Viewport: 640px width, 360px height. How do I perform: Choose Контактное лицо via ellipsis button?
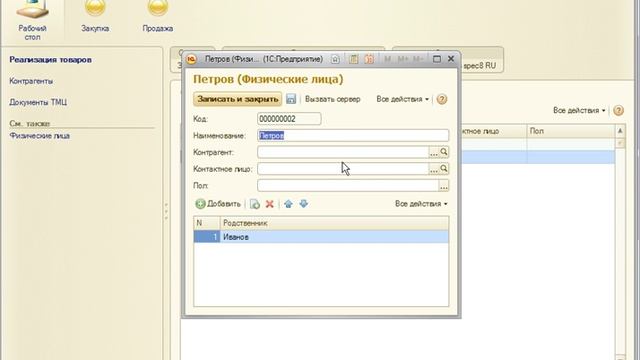(x=433, y=169)
